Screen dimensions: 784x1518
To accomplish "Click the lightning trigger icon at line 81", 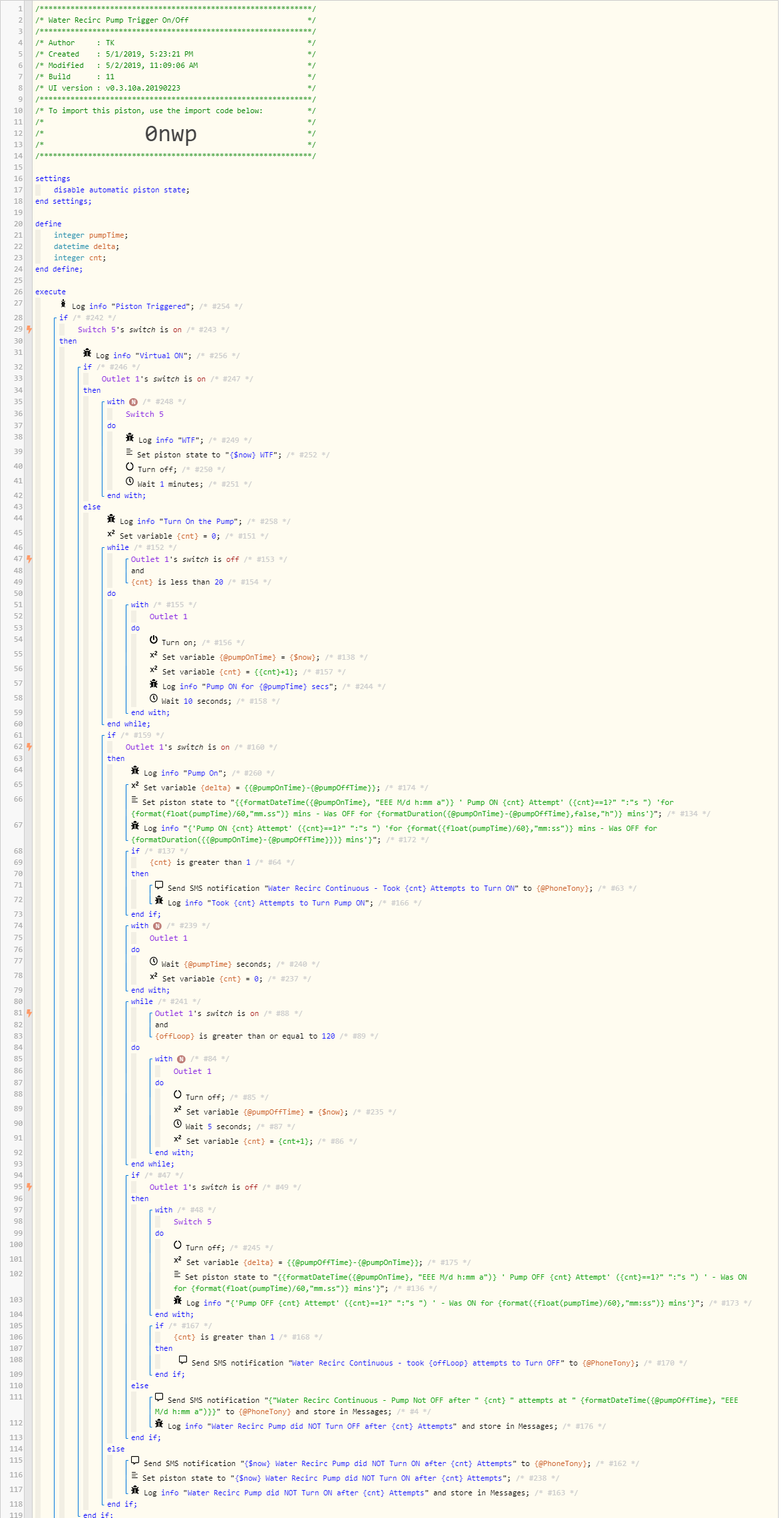I will tap(29, 1013).
